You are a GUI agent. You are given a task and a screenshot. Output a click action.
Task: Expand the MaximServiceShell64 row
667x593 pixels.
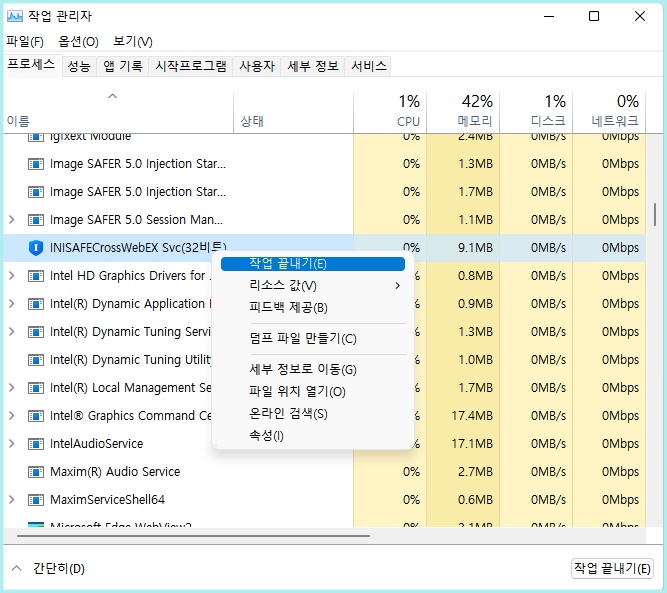tap(12, 500)
